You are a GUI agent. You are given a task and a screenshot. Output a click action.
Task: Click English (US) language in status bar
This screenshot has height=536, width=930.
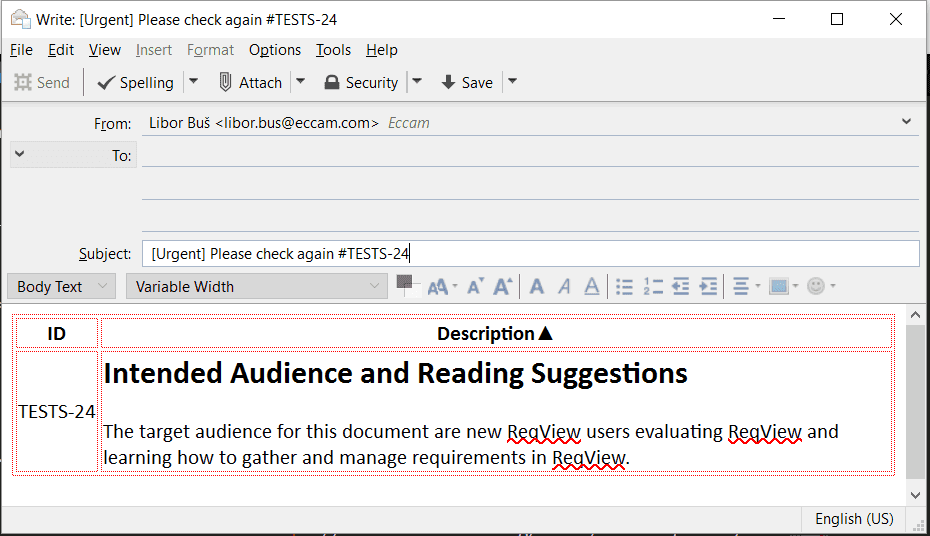pyautogui.click(x=854, y=519)
